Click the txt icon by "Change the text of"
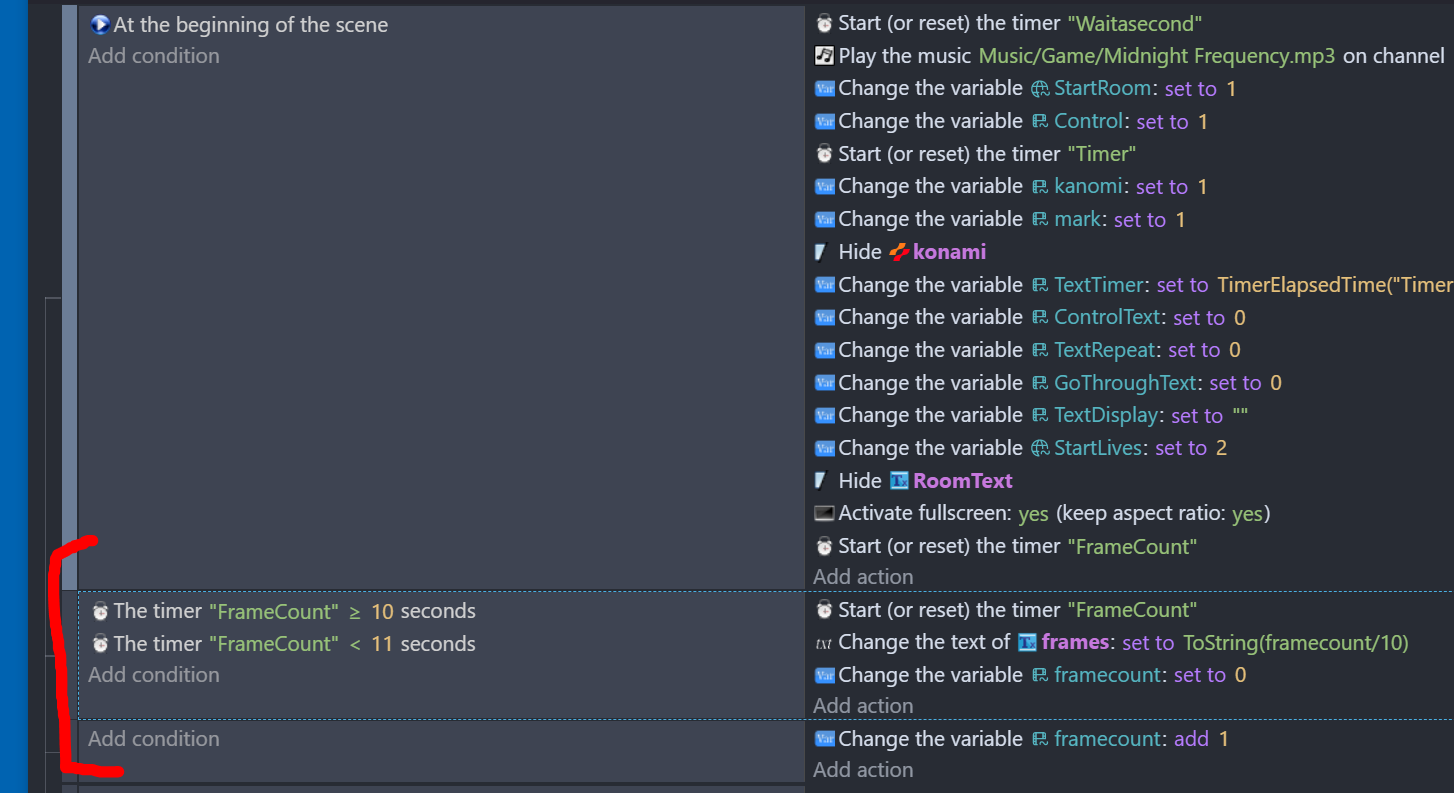The image size is (1454, 793). 824,643
